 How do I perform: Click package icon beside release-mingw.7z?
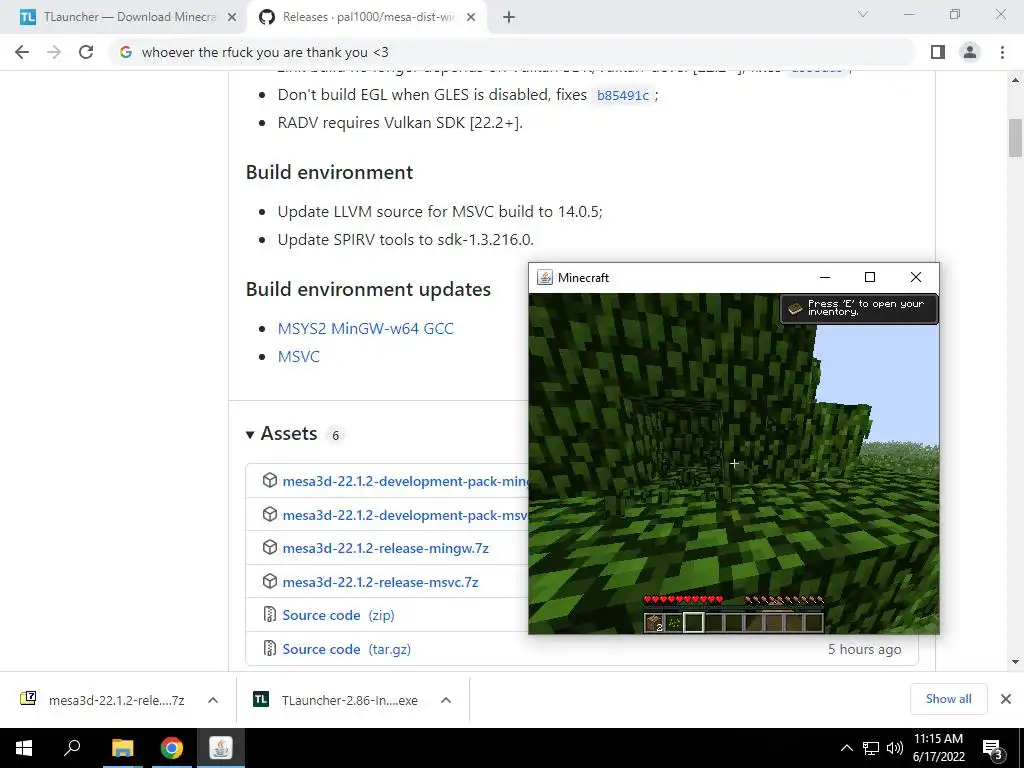[x=270, y=547]
